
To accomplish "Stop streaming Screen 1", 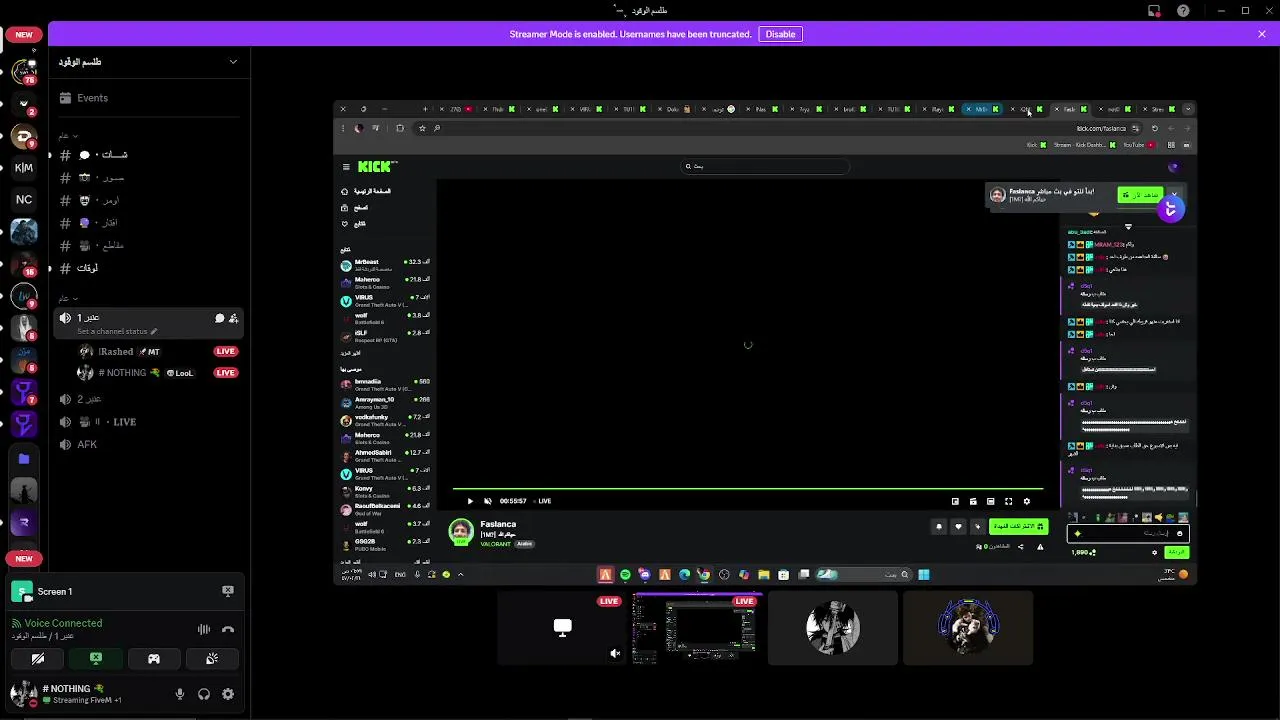I will (228, 592).
